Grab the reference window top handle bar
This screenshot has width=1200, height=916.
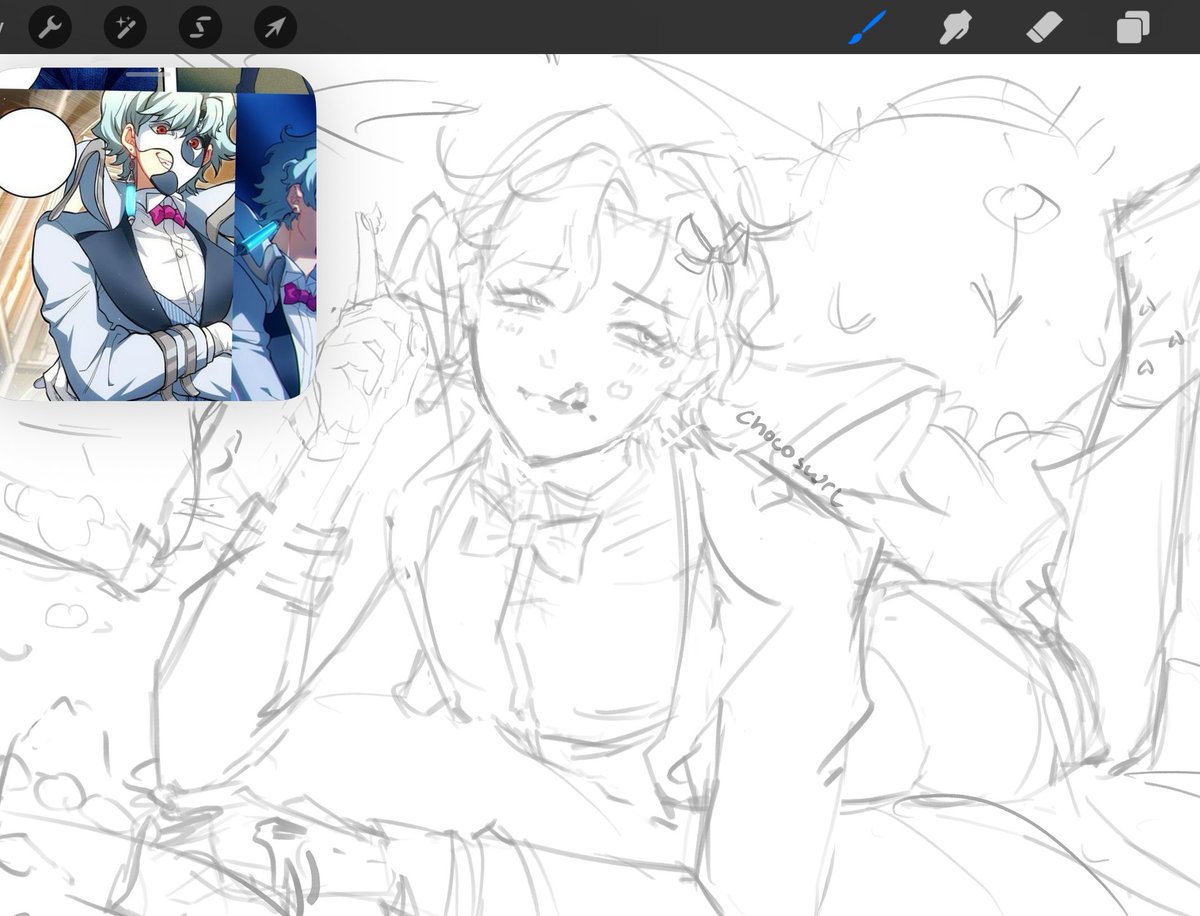click(146, 73)
